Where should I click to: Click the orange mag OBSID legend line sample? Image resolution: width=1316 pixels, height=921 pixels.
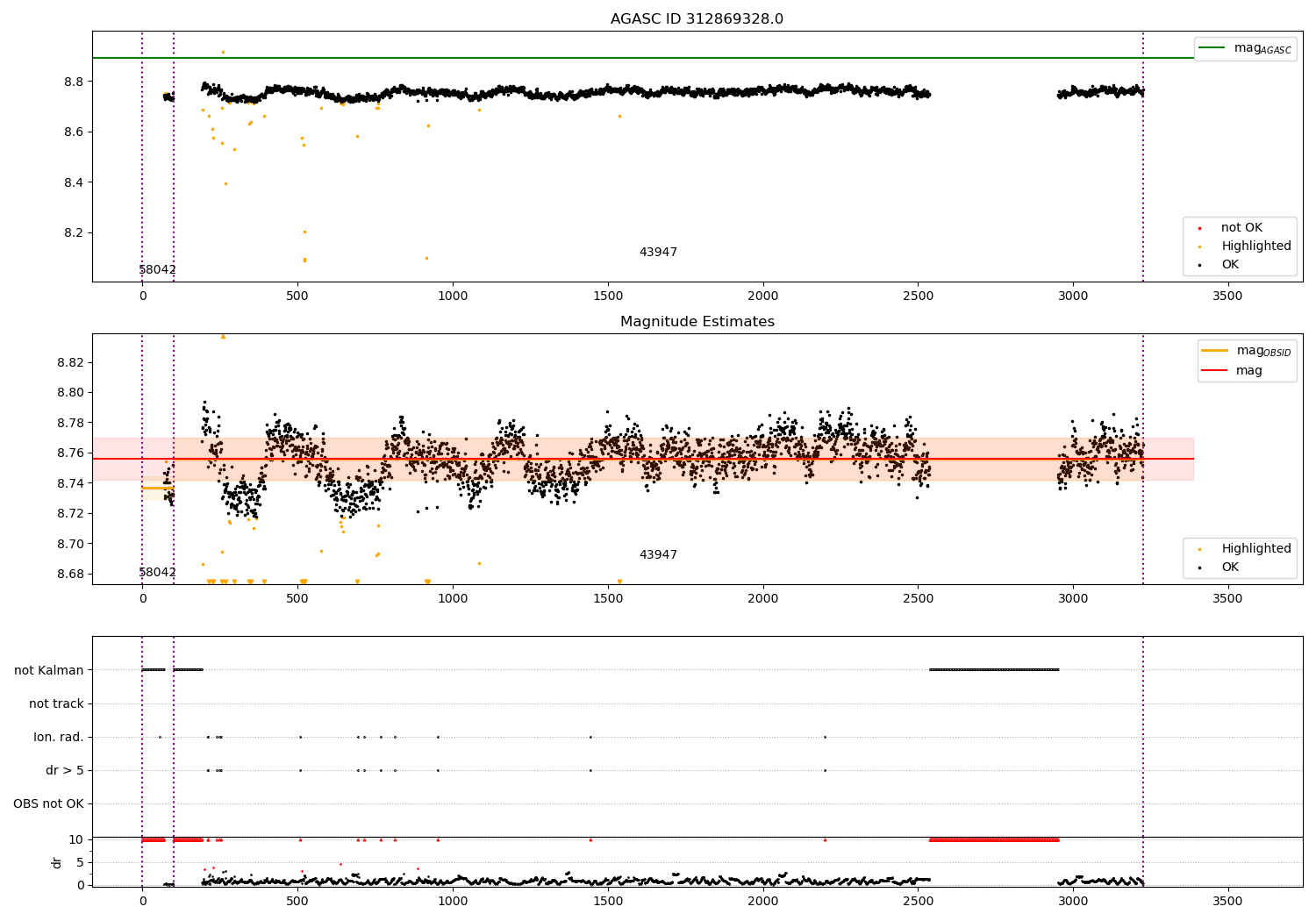pyautogui.click(x=1214, y=351)
